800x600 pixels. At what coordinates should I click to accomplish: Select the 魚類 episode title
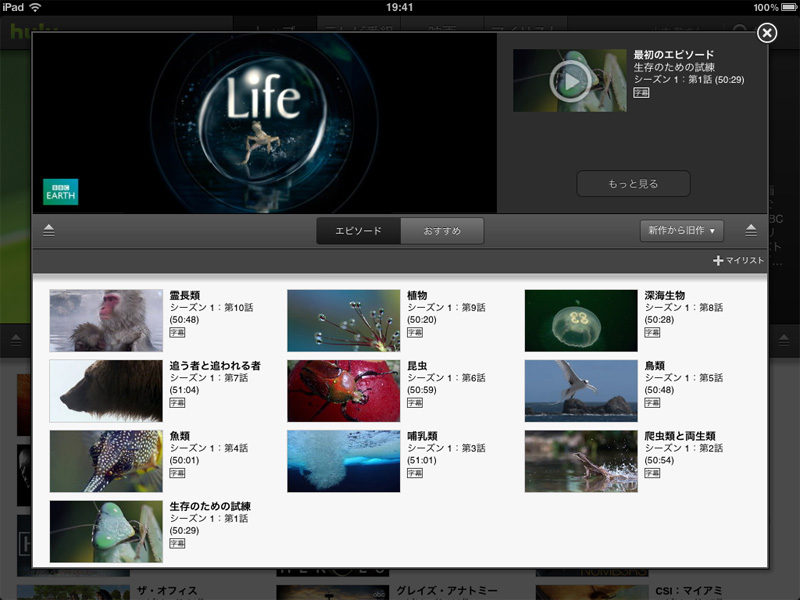coord(180,436)
